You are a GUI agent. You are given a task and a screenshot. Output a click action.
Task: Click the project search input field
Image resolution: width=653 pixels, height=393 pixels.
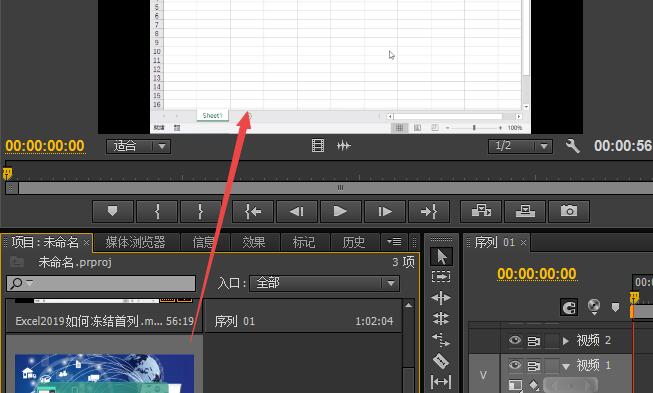click(101, 283)
